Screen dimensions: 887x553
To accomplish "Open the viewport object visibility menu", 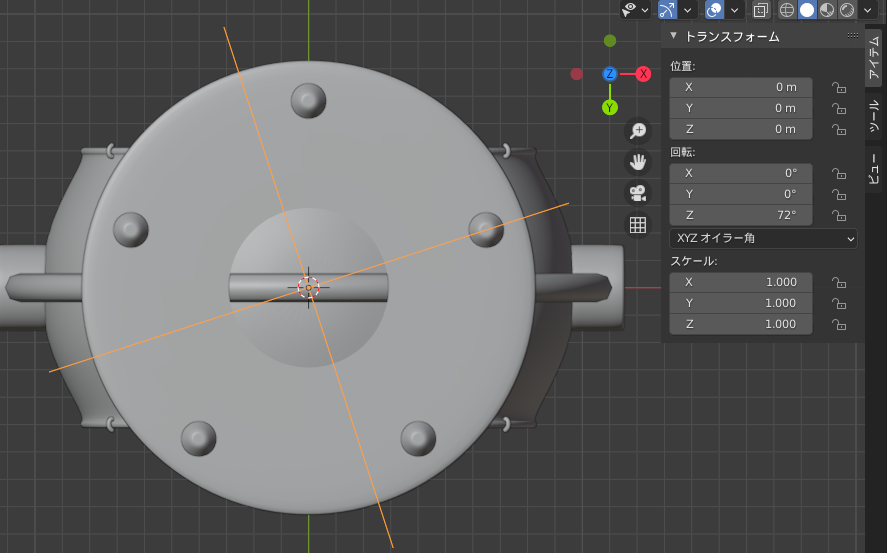I will coord(629,10).
